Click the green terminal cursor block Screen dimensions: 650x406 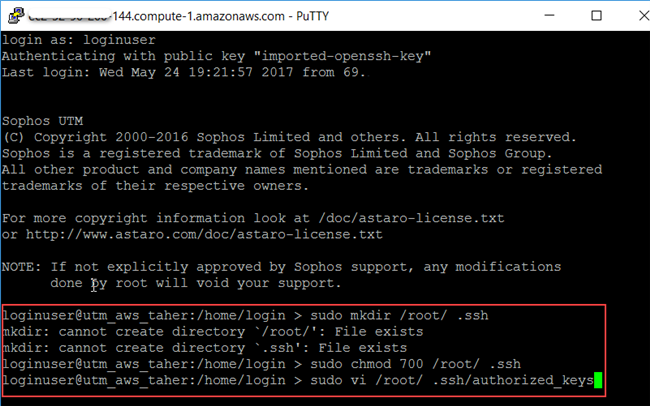pyautogui.click(x=598, y=380)
